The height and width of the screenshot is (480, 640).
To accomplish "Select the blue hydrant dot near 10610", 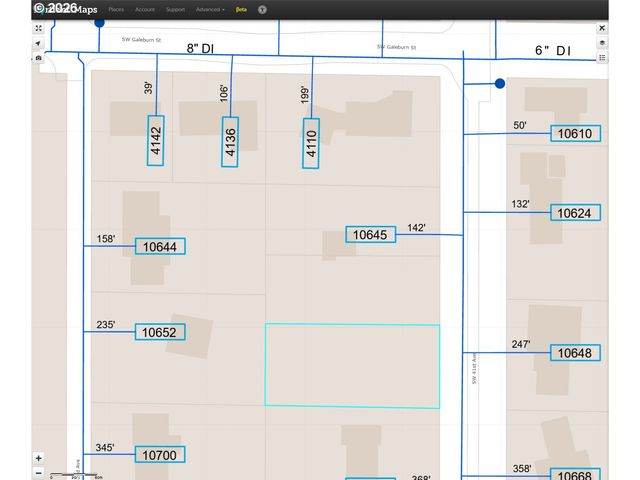I will pos(500,84).
